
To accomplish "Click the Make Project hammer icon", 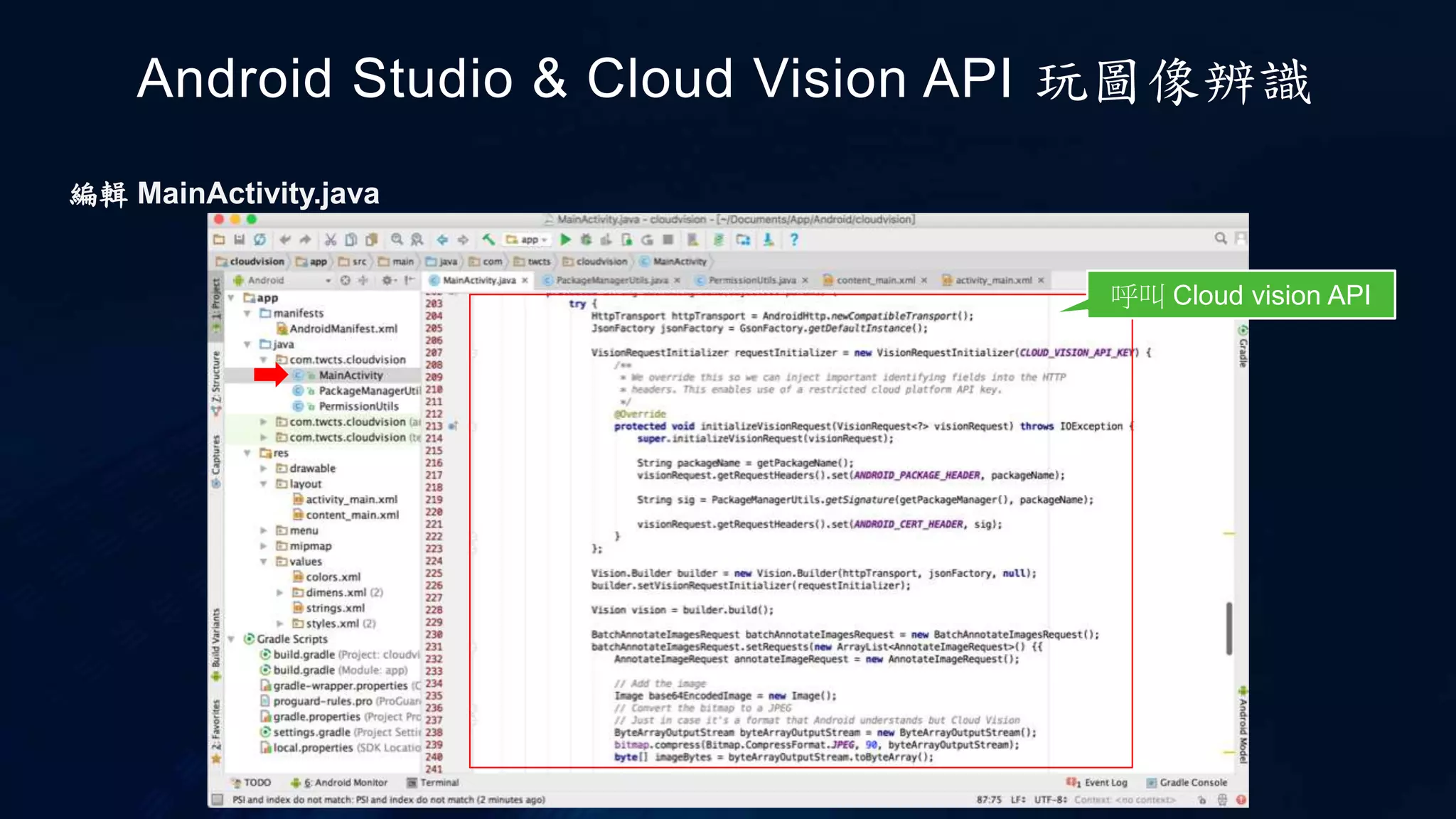I will [488, 240].
